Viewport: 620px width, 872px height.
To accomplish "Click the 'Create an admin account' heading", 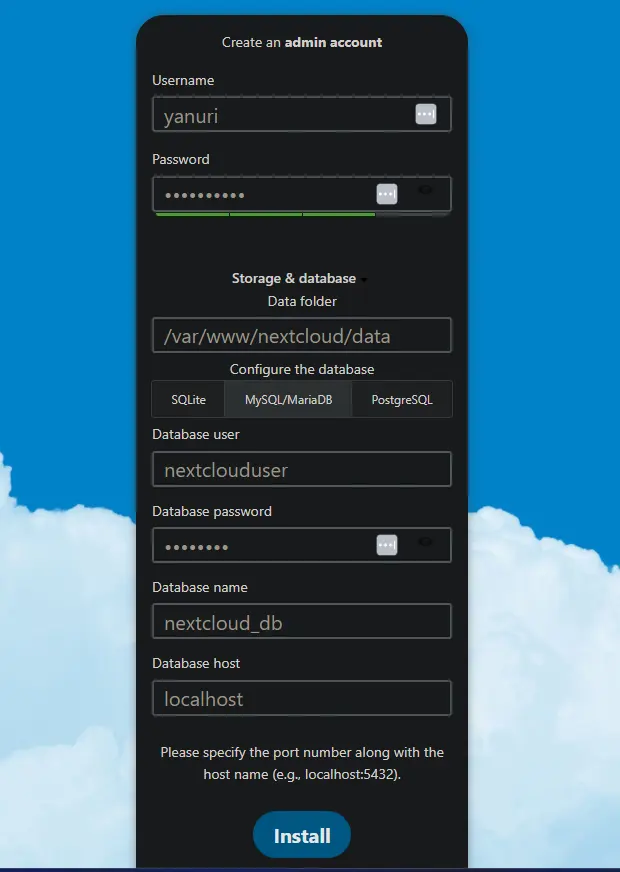I will pos(302,43).
